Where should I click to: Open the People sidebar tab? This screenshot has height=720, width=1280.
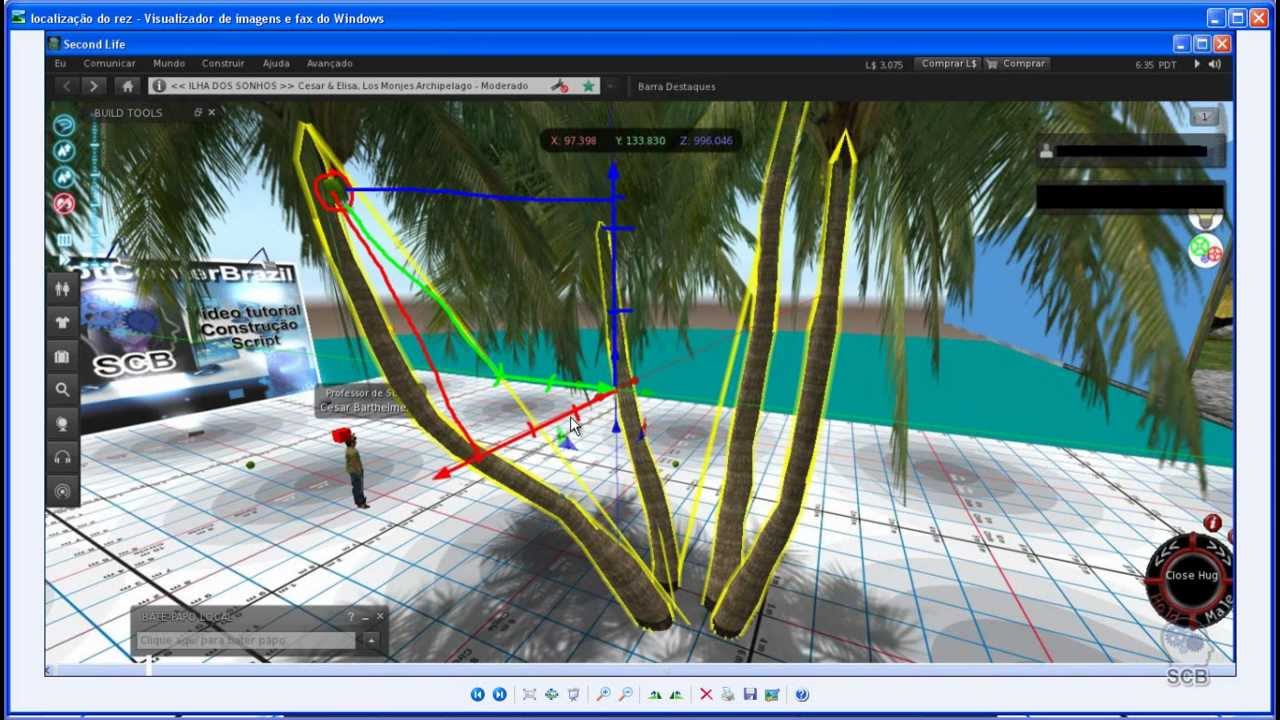63,289
